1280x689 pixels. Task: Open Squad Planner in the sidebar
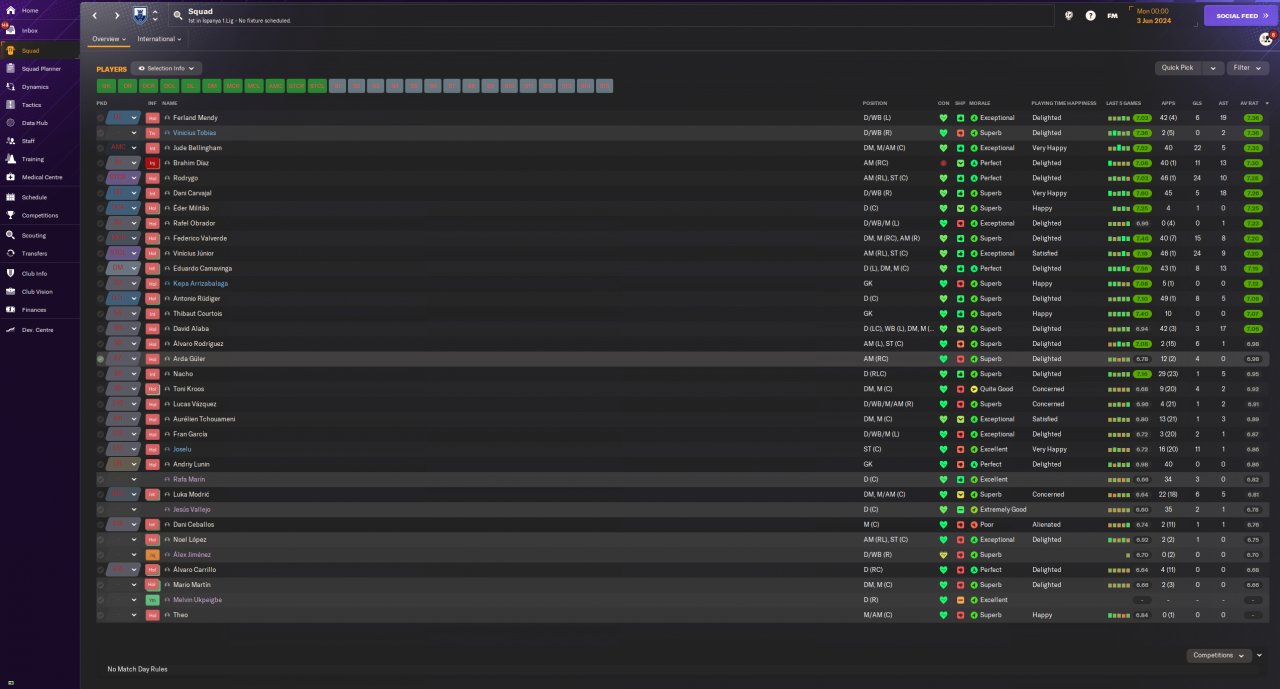(x=41, y=69)
